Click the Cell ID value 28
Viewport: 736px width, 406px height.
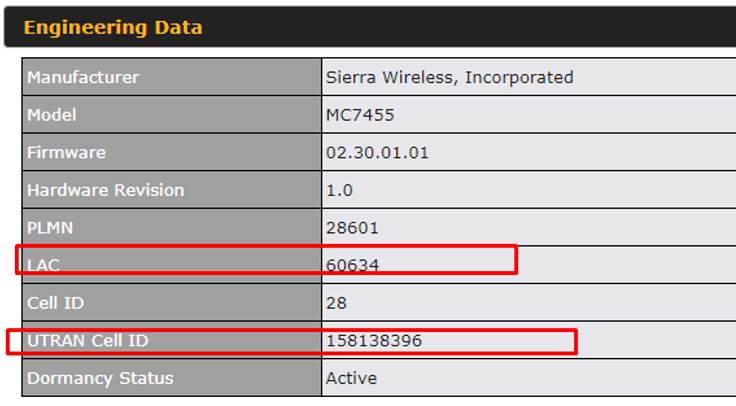[336, 303]
